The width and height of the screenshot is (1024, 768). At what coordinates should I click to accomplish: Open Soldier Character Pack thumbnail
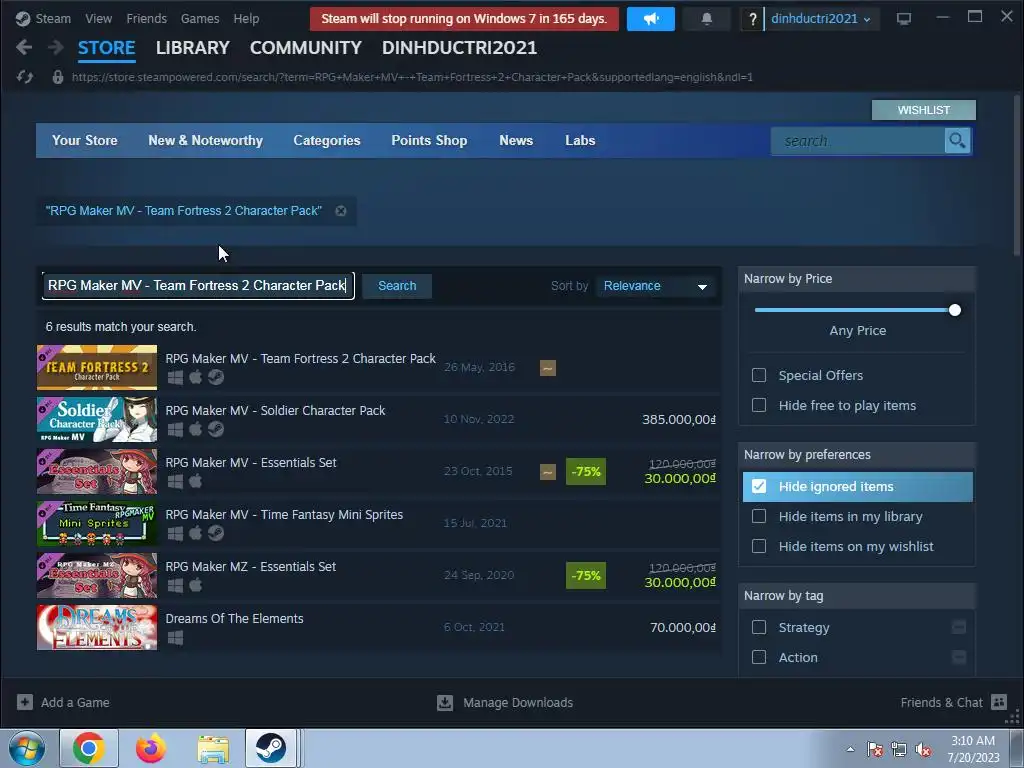pyautogui.click(x=97, y=420)
